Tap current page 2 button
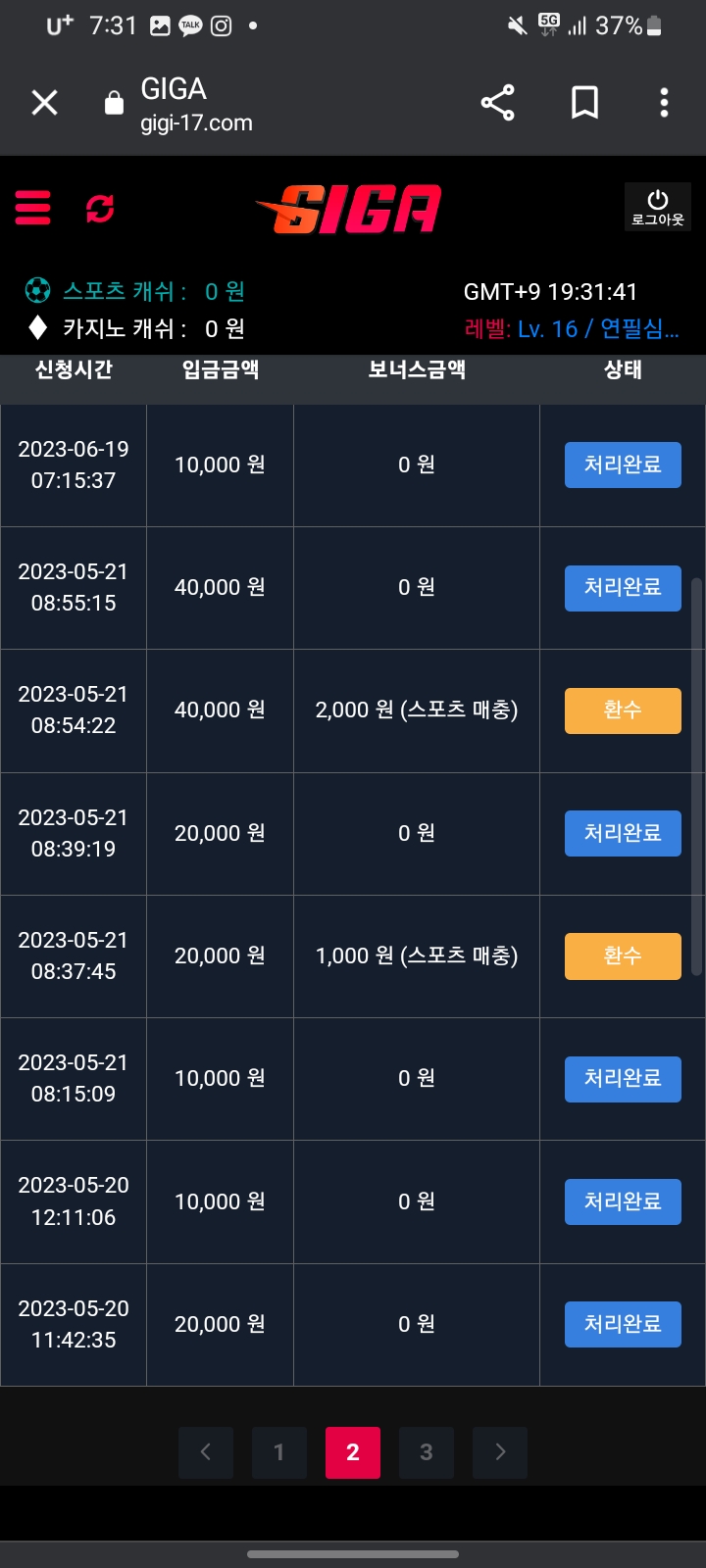Viewport: 706px width, 1568px height. point(353,1451)
